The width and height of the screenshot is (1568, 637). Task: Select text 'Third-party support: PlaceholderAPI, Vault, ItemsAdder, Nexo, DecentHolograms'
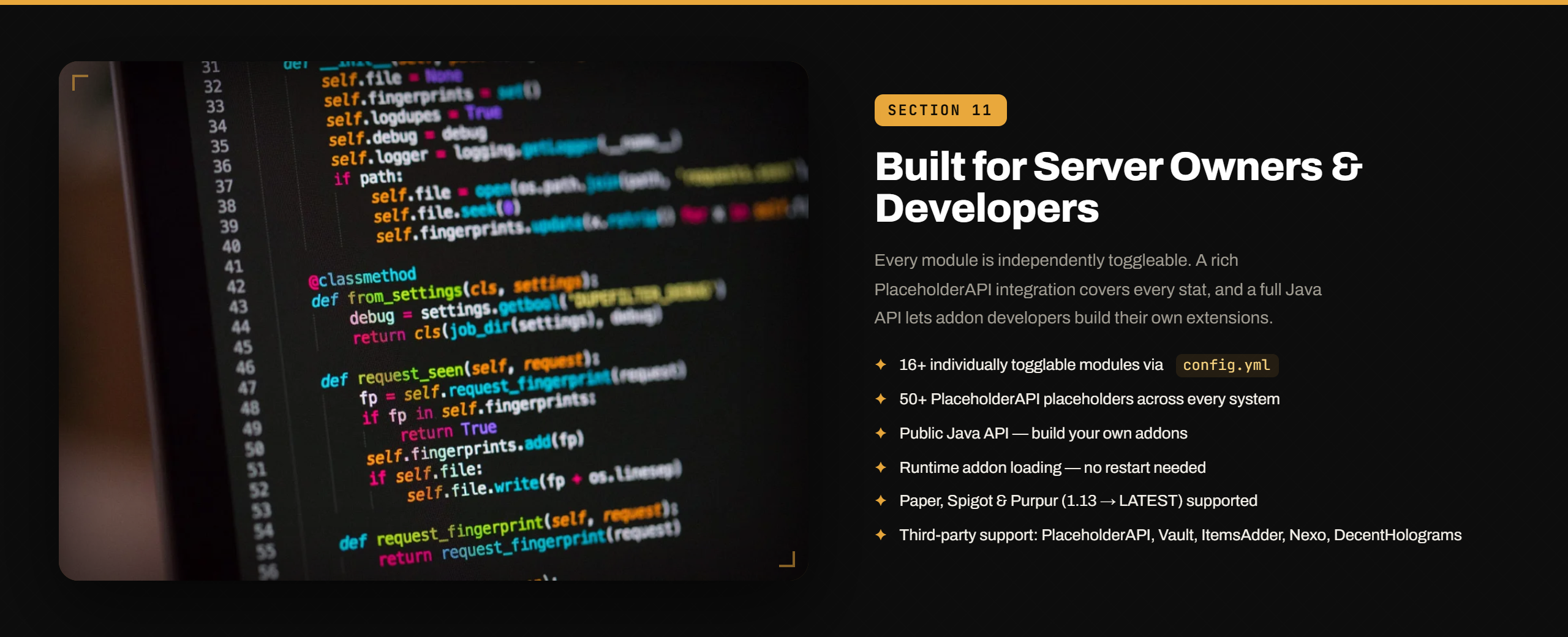(x=1180, y=535)
